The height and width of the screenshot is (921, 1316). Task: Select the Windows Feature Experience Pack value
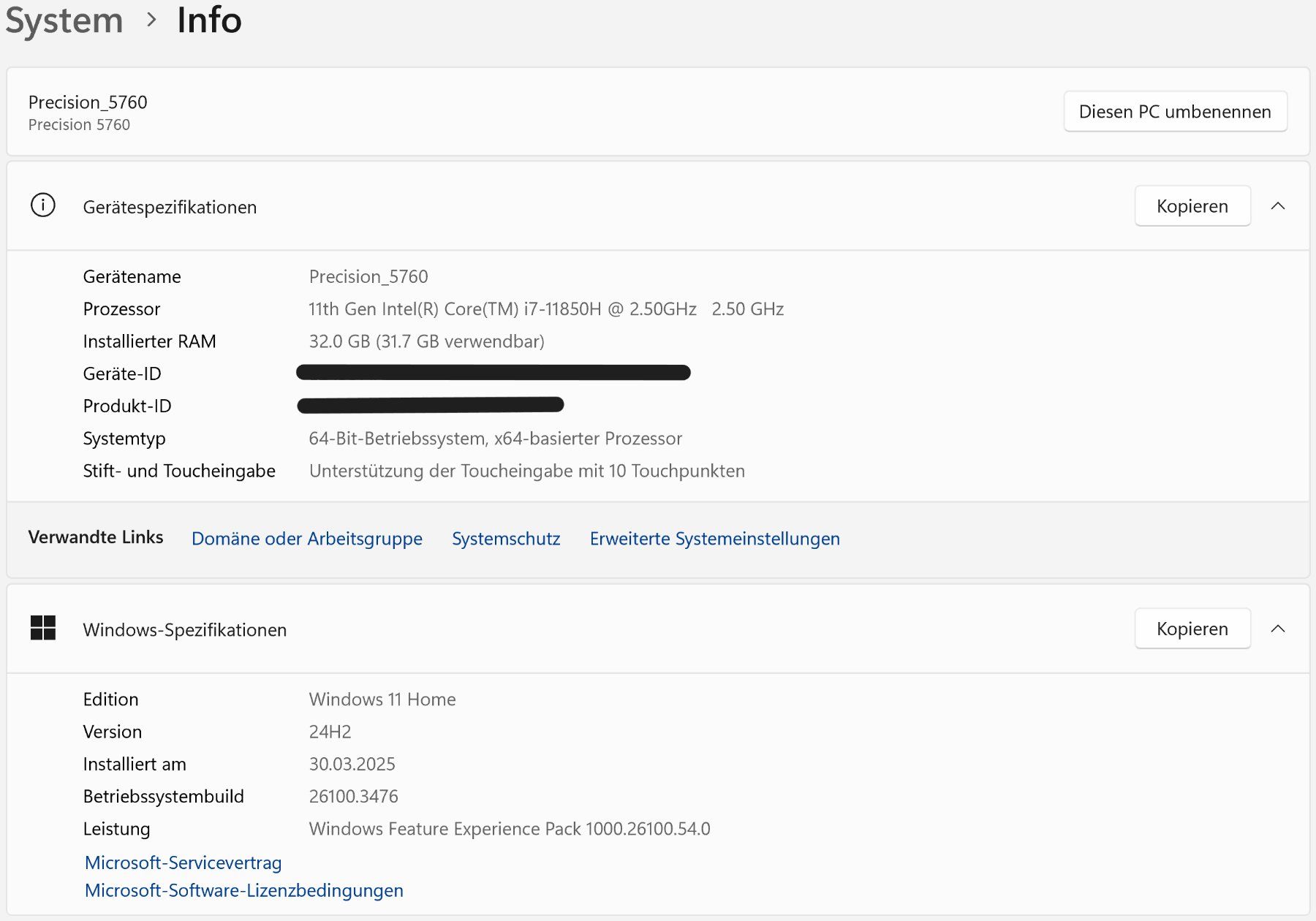click(x=510, y=829)
